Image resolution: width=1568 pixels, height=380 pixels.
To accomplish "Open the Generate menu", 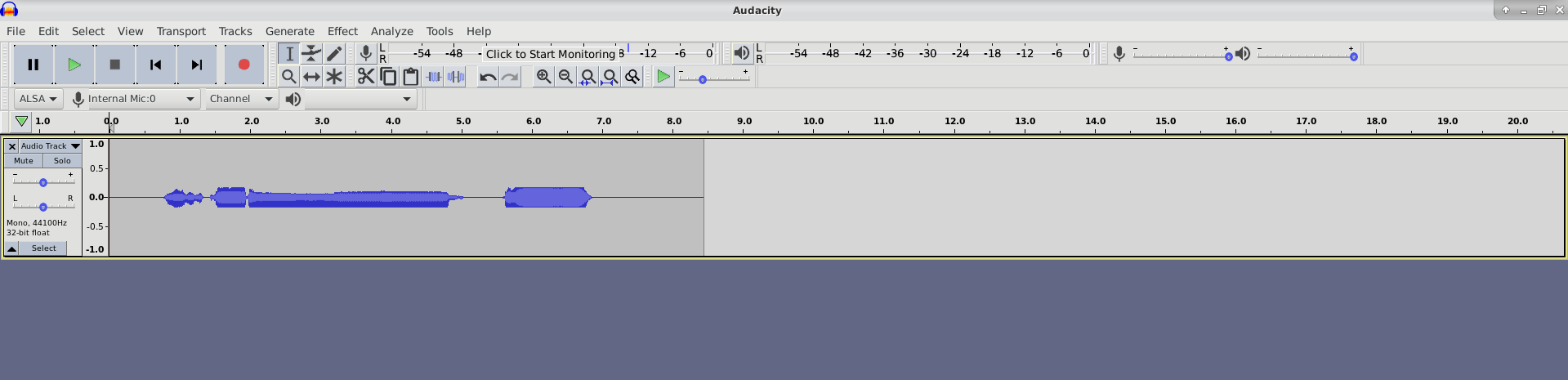I will [290, 31].
